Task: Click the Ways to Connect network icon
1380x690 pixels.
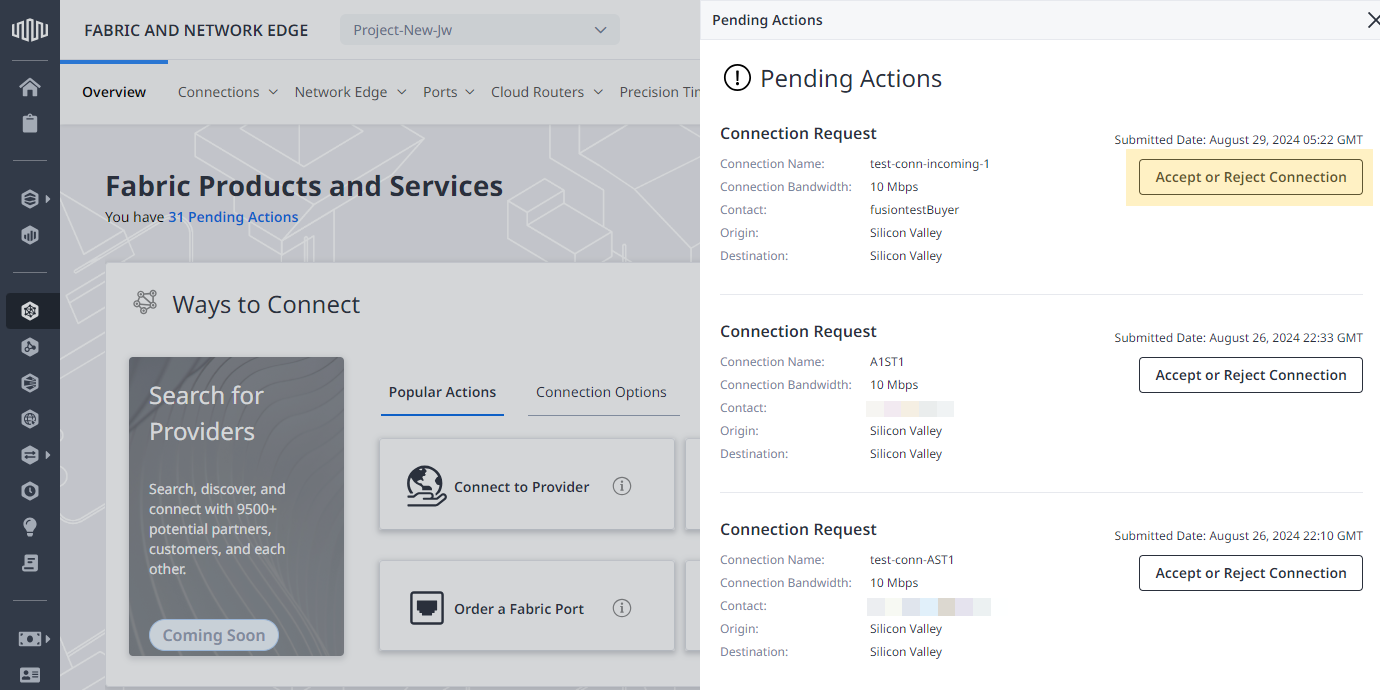Action: click(146, 302)
